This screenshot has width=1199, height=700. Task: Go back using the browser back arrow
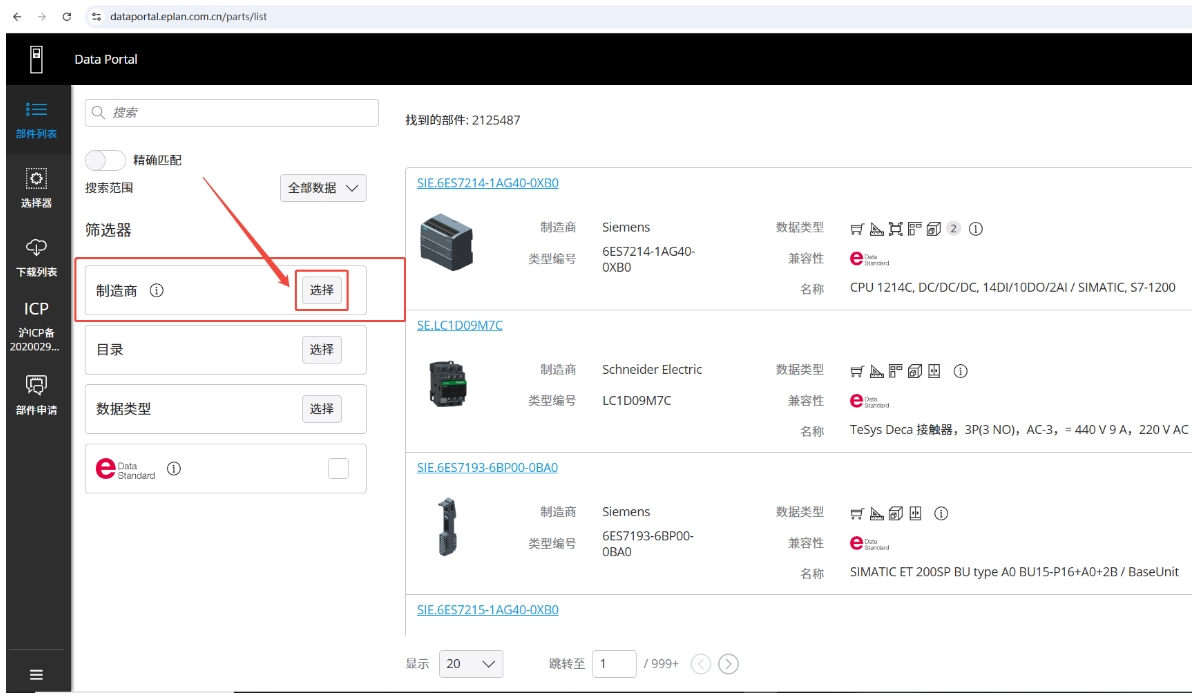(x=17, y=16)
